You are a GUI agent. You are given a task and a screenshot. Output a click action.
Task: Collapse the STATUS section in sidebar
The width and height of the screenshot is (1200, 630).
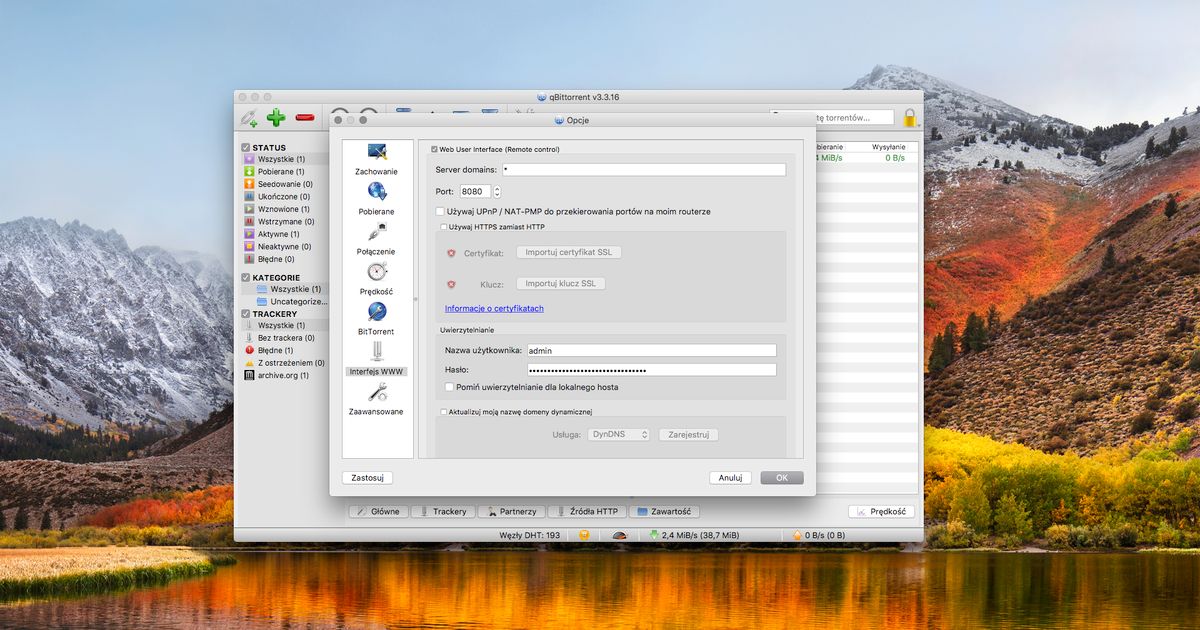pyautogui.click(x=245, y=147)
